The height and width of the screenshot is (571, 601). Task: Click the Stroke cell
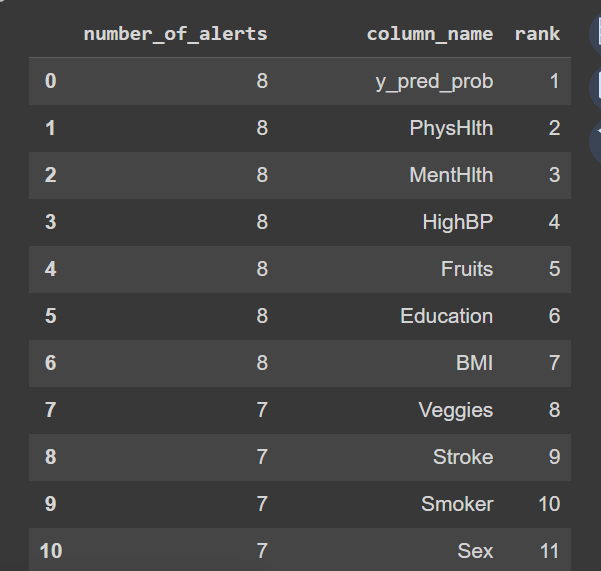pos(462,457)
